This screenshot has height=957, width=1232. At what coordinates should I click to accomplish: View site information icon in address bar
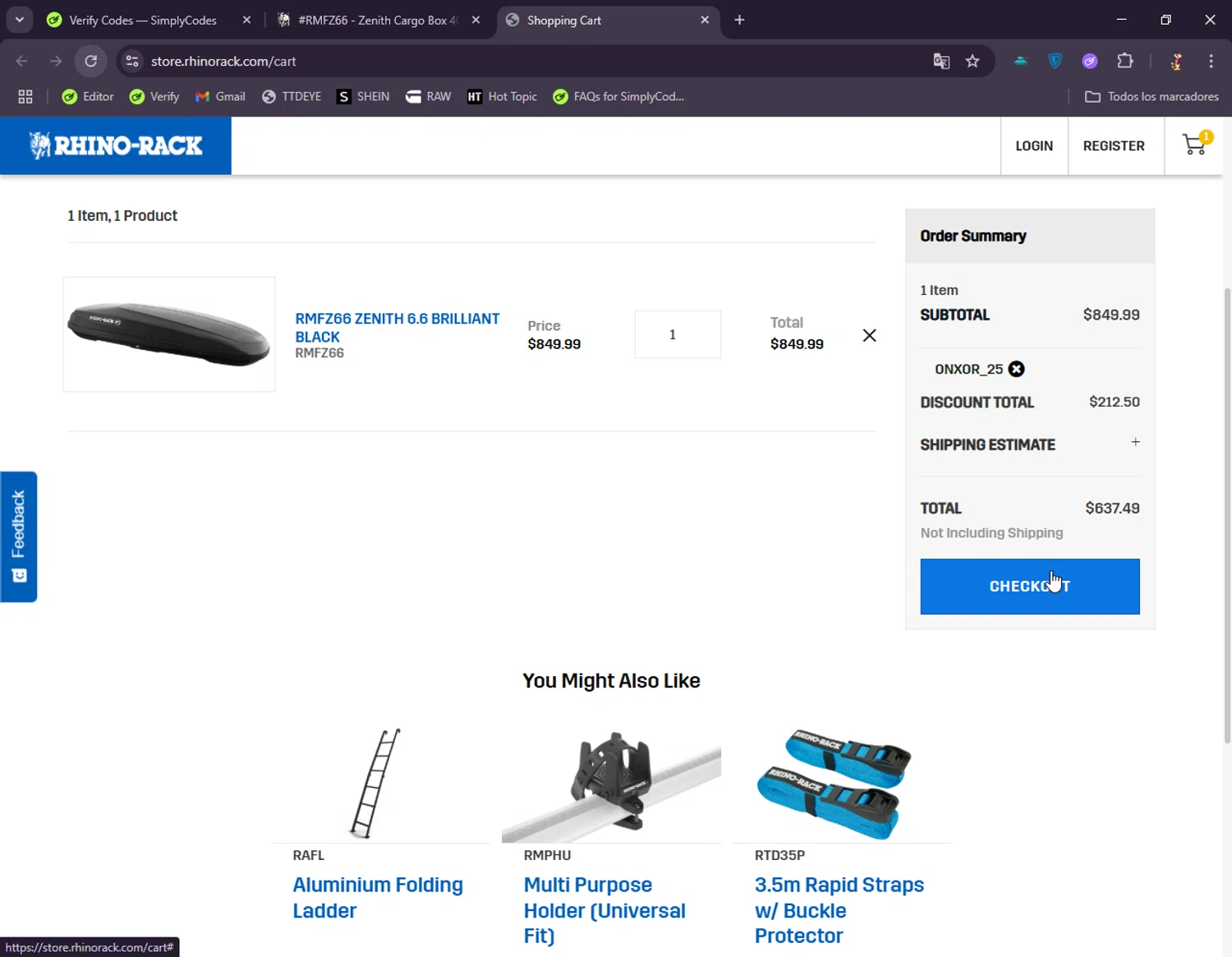[x=132, y=61]
